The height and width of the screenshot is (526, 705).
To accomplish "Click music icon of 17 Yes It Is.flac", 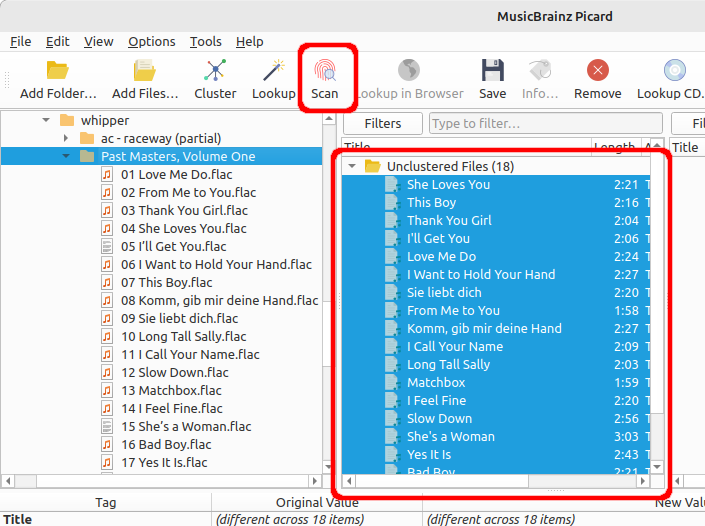I will tap(107, 462).
